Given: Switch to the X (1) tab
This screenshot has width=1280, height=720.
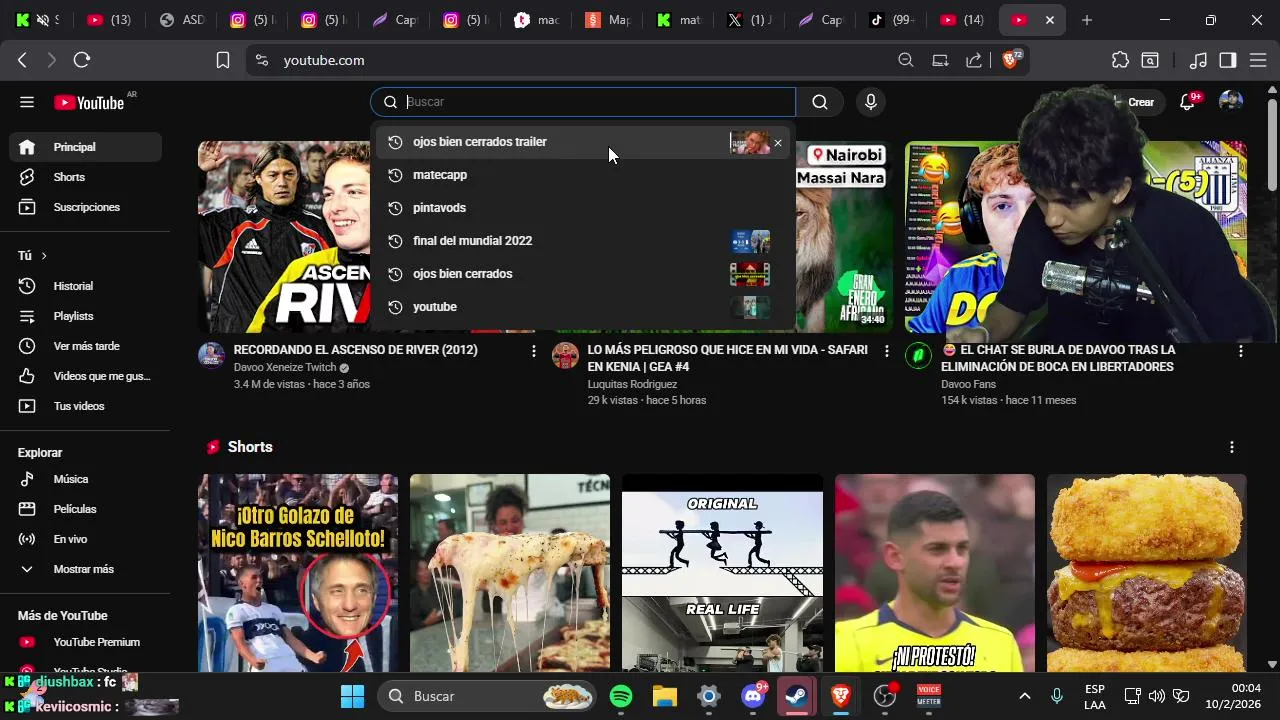Looking at the screenshot, I should pyautogui.click(x=750, y=20).
